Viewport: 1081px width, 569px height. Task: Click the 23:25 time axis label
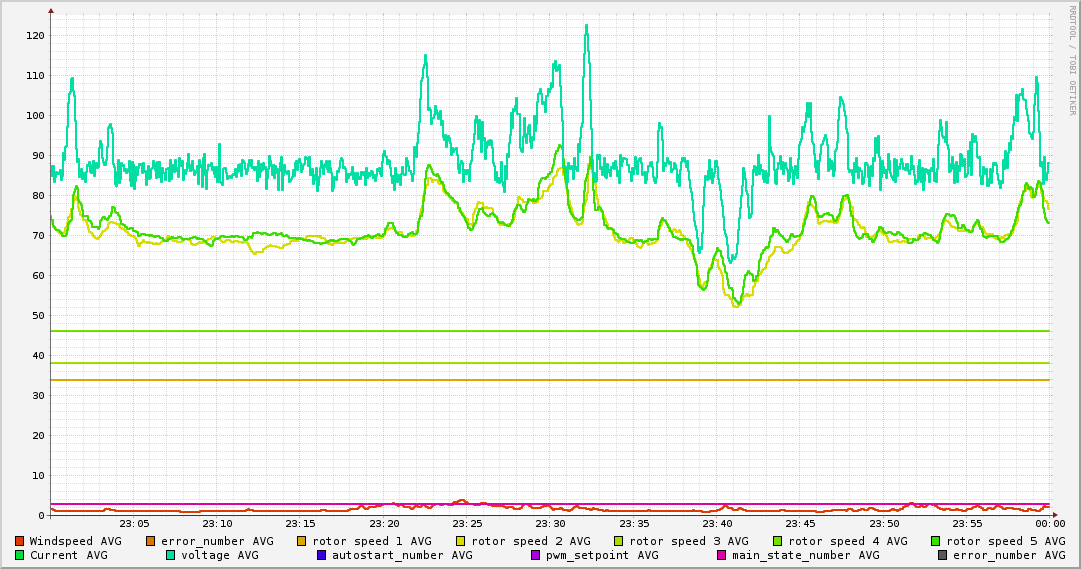467,524
